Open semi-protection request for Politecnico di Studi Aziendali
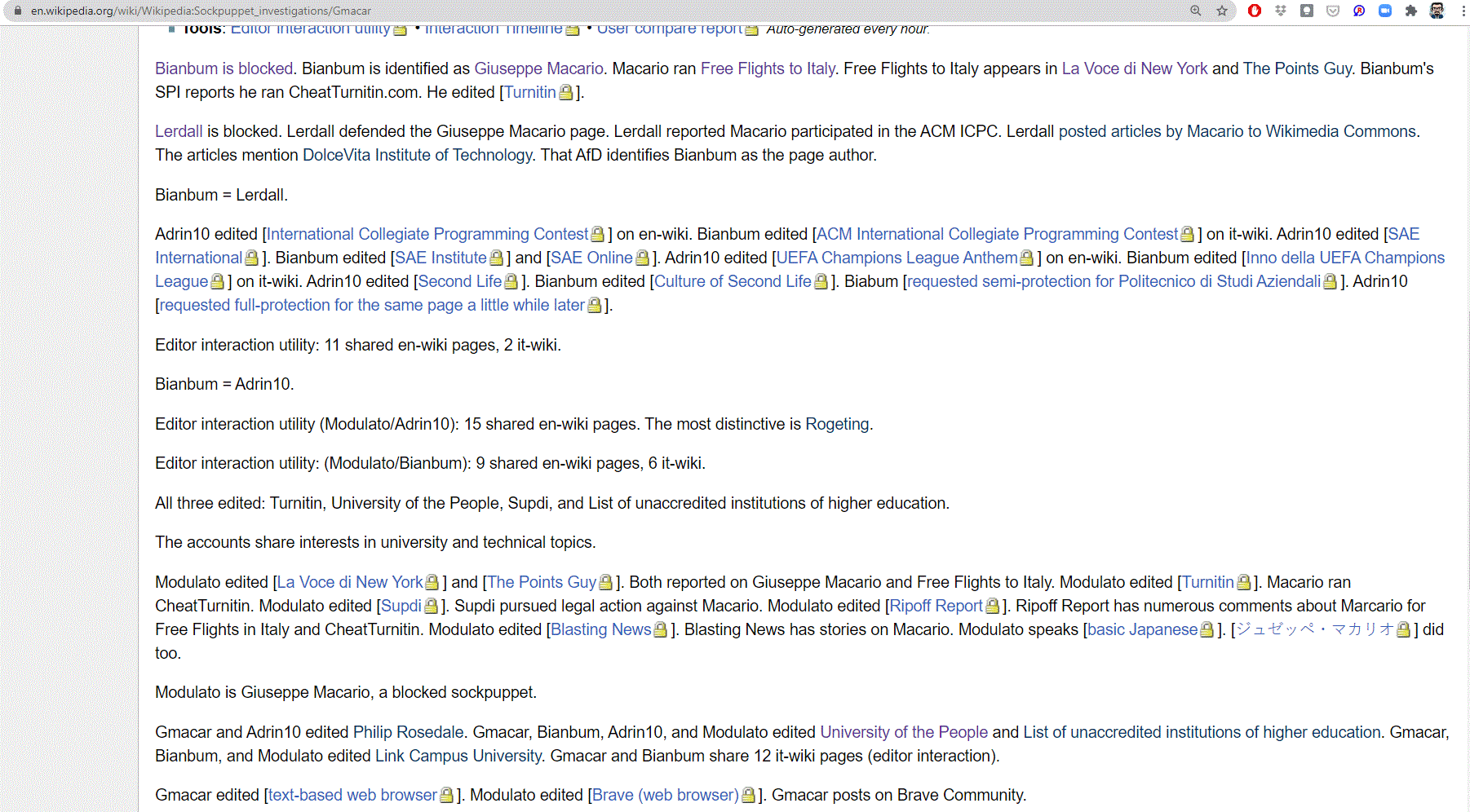 [x=1114, y=281]
